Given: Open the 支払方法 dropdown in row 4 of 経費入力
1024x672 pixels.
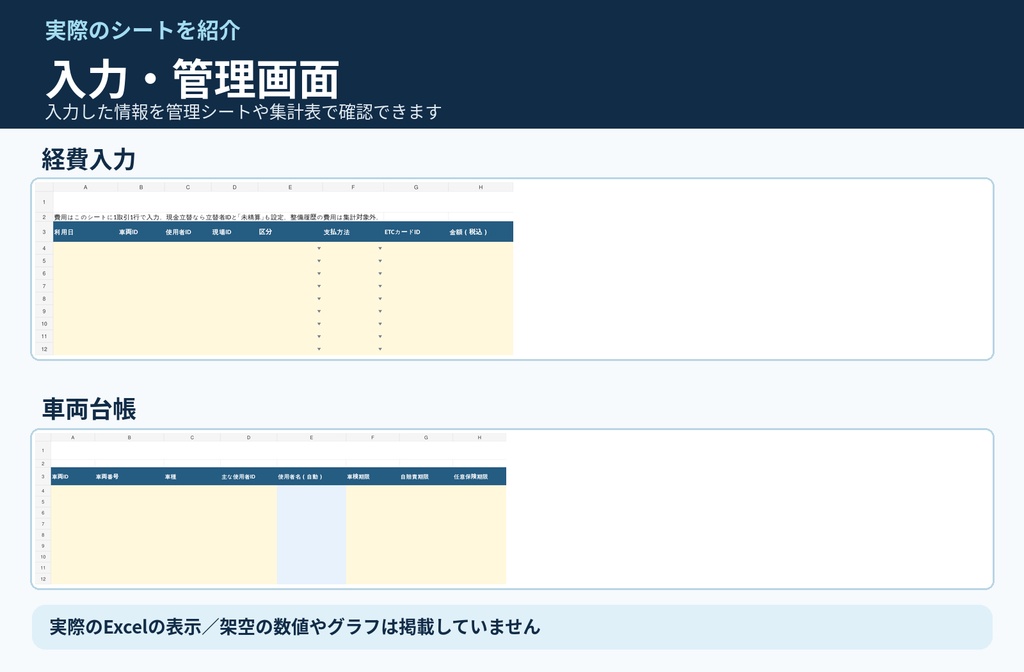Looking at the screenshot, I should pos(380,248).
